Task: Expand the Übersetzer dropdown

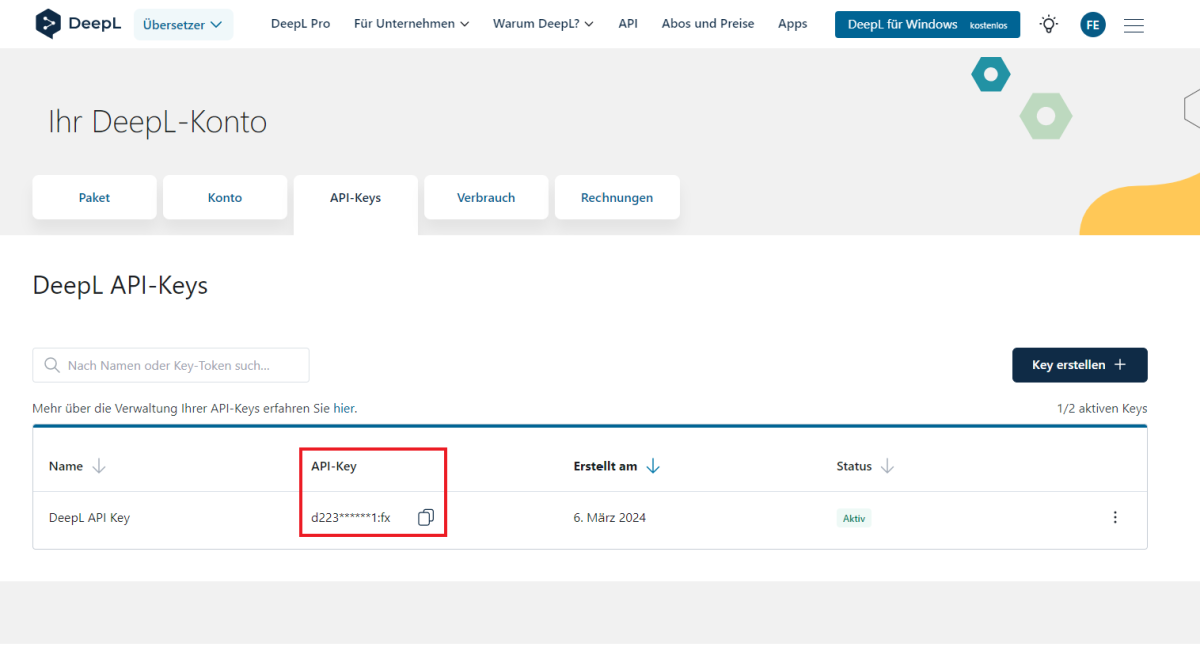Action: (x=183, y=24)
